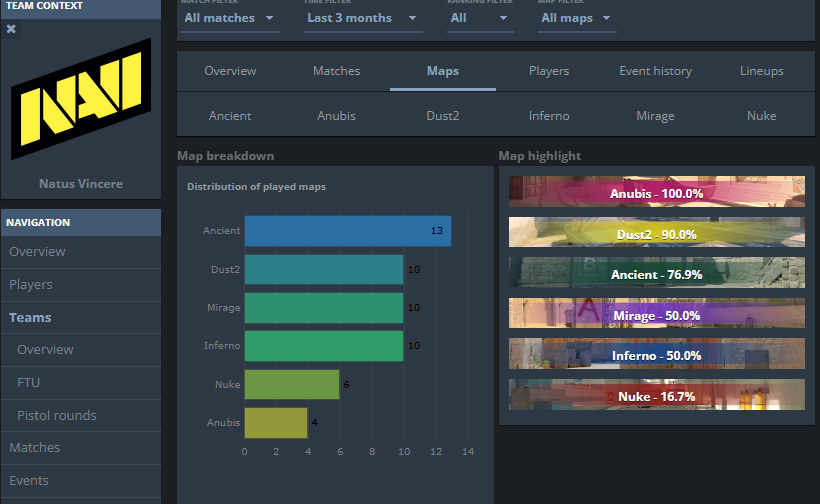Screen dimensions: 820x504
Task: Select the Ancient map sub-tab
Action: pos(230,116)
